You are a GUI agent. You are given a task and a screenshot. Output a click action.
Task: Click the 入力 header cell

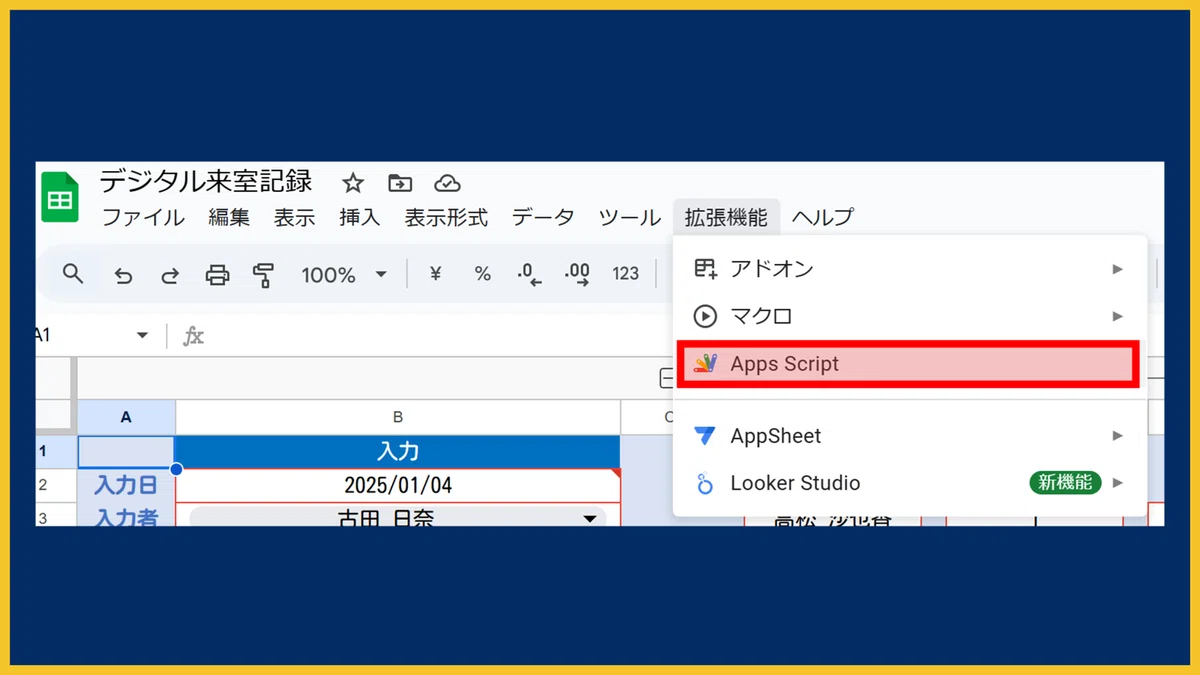tap(398, 452)
